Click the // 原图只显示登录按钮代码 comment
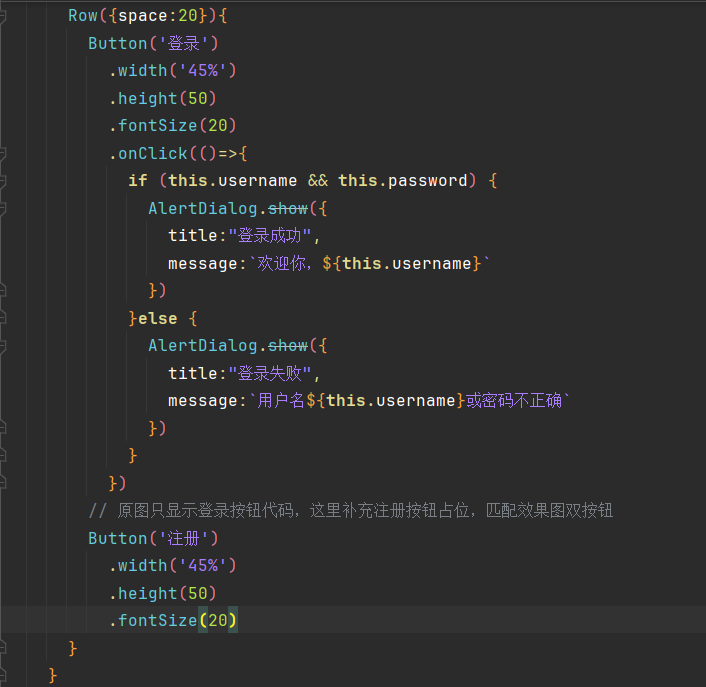This screenshot has height=687, width=706. pos(351,511)
